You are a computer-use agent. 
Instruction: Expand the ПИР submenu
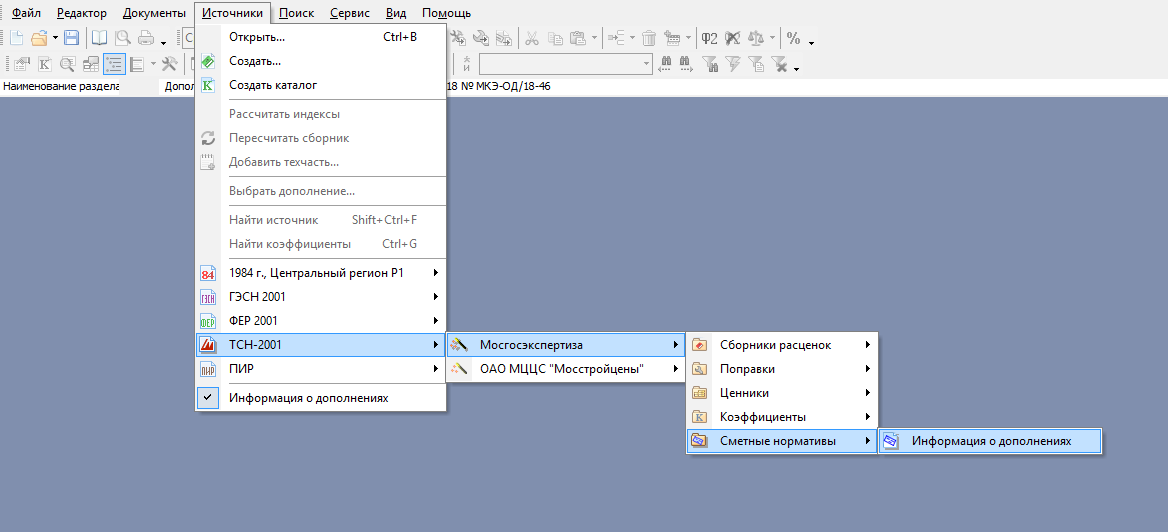321,369
